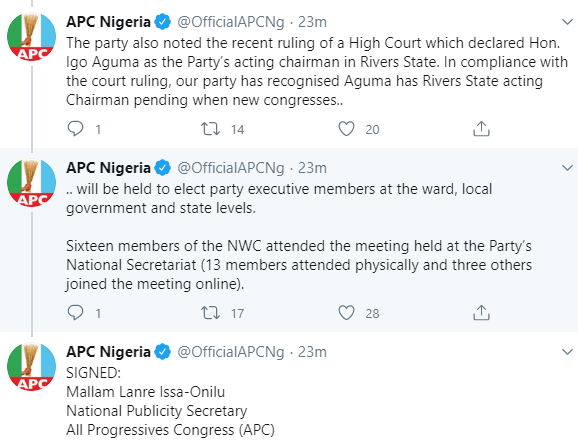578x446 pixels.
Task: Retweet the NWC meeting attendance tweet
Action: 210,313
